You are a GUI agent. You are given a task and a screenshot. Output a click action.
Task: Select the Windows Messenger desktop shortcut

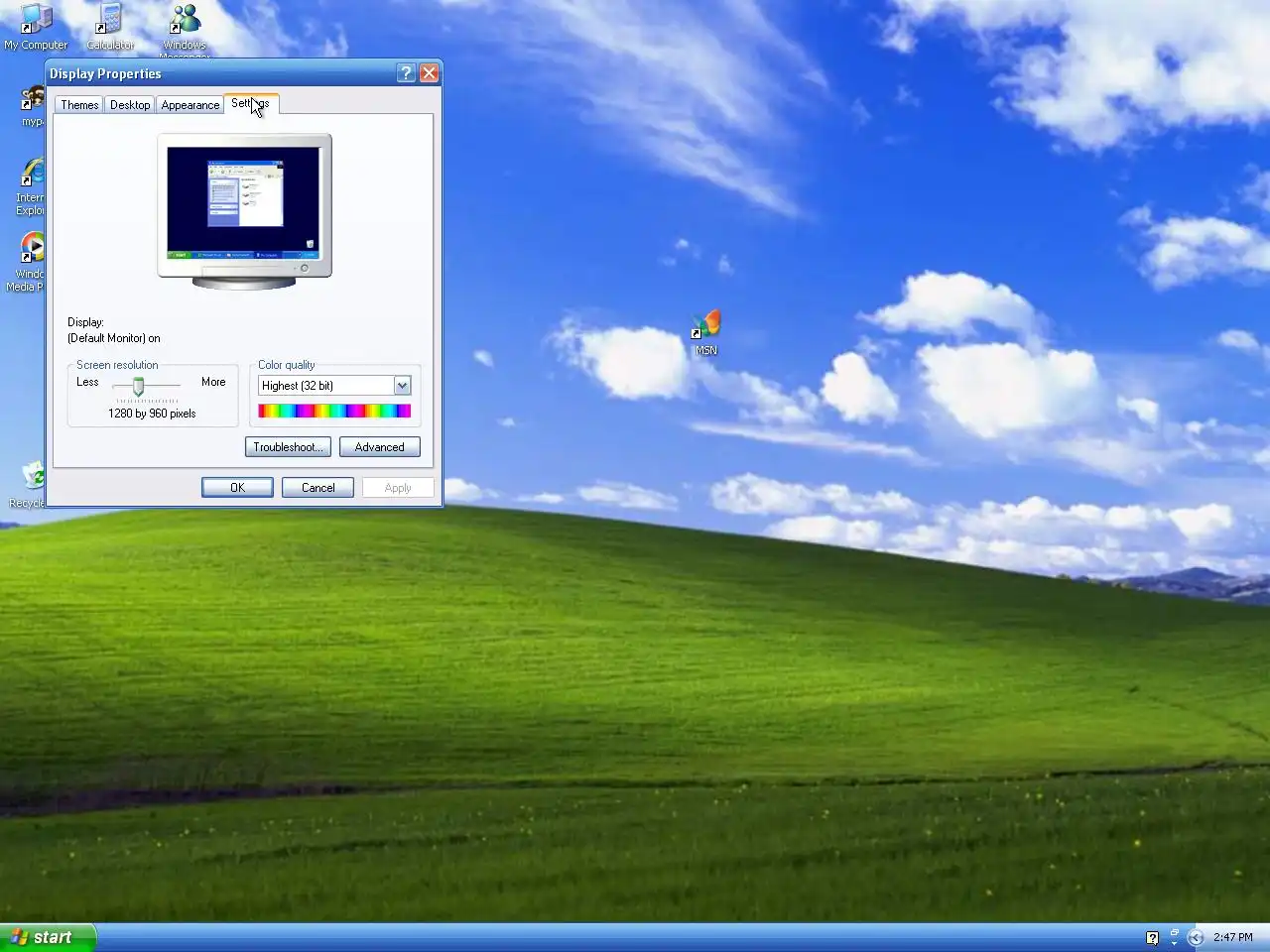point(185,28)
